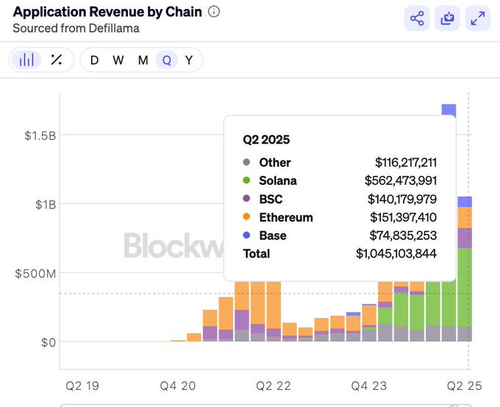Click the Q2 25 rightmost bar
The image size is (500, 407).
click(x=465, y=269)
